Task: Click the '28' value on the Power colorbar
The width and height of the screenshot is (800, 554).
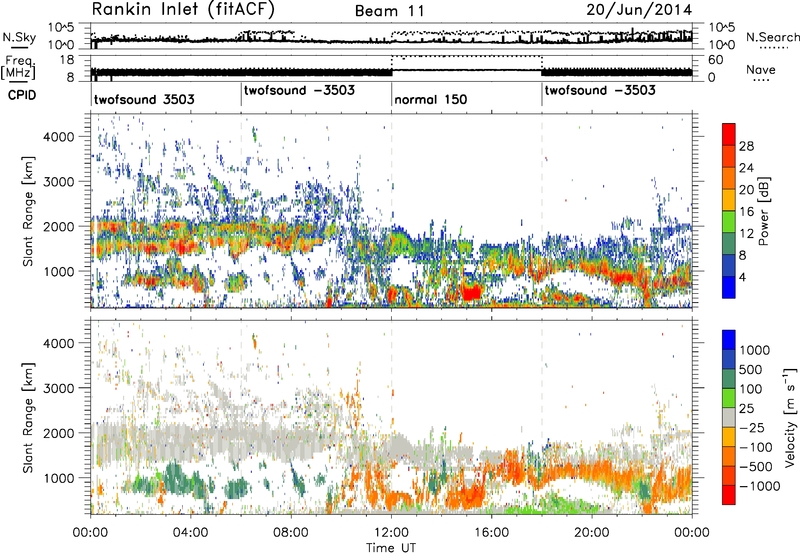Action: coord(746,146)
